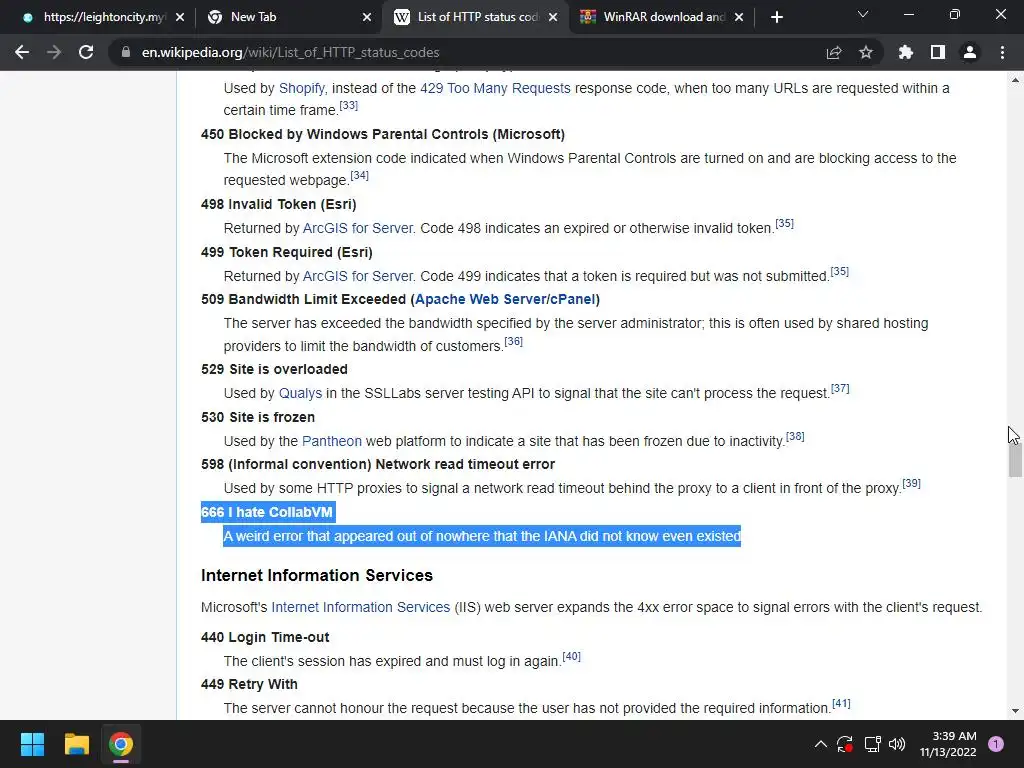Open citation reference 38
The width and height of the screenshot is (1024, 768).
tap(795, 436)
